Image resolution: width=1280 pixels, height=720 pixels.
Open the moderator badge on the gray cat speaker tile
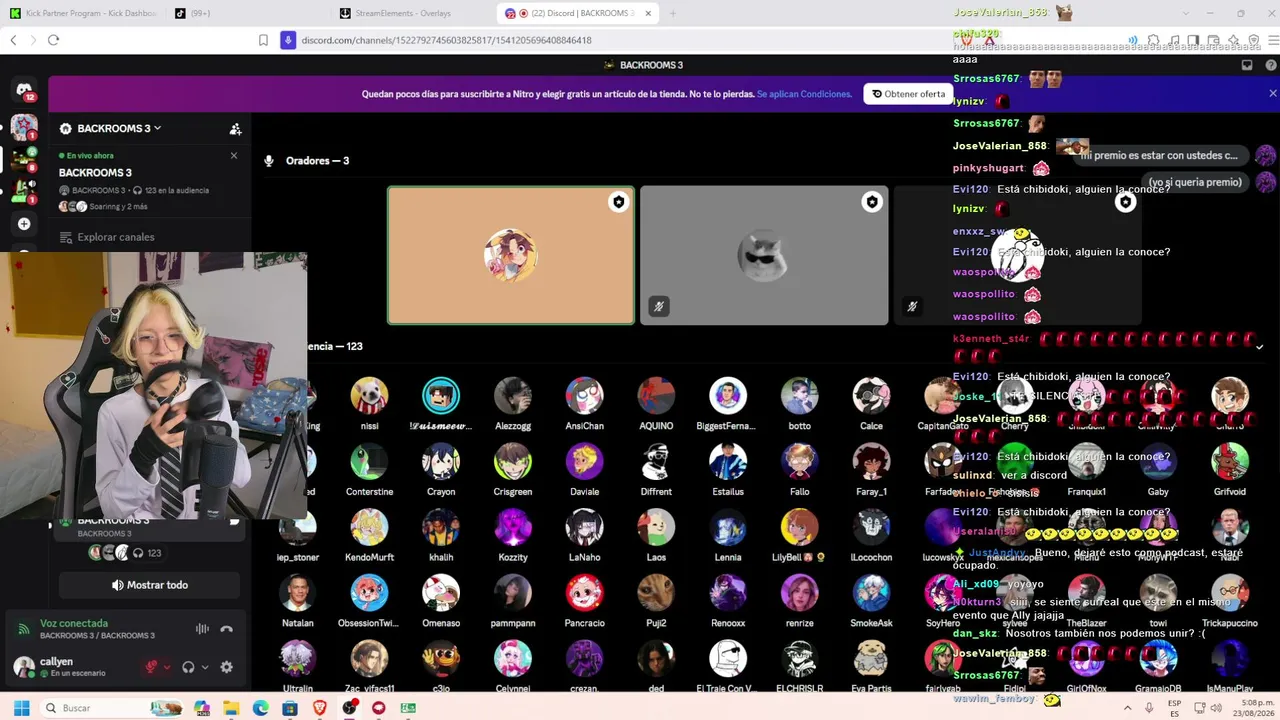click(x=872, y=202)
